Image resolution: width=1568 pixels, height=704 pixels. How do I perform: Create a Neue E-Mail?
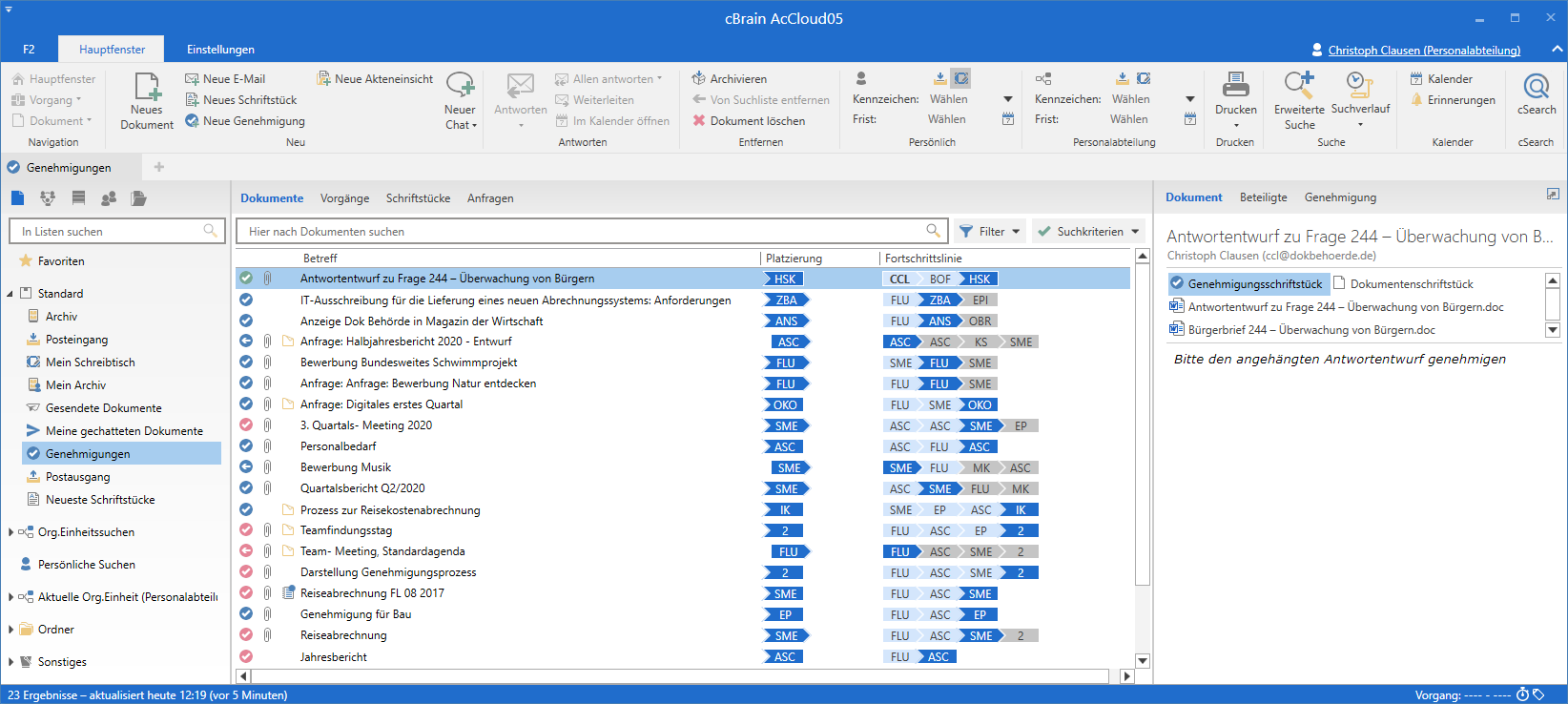coord(225,79)
